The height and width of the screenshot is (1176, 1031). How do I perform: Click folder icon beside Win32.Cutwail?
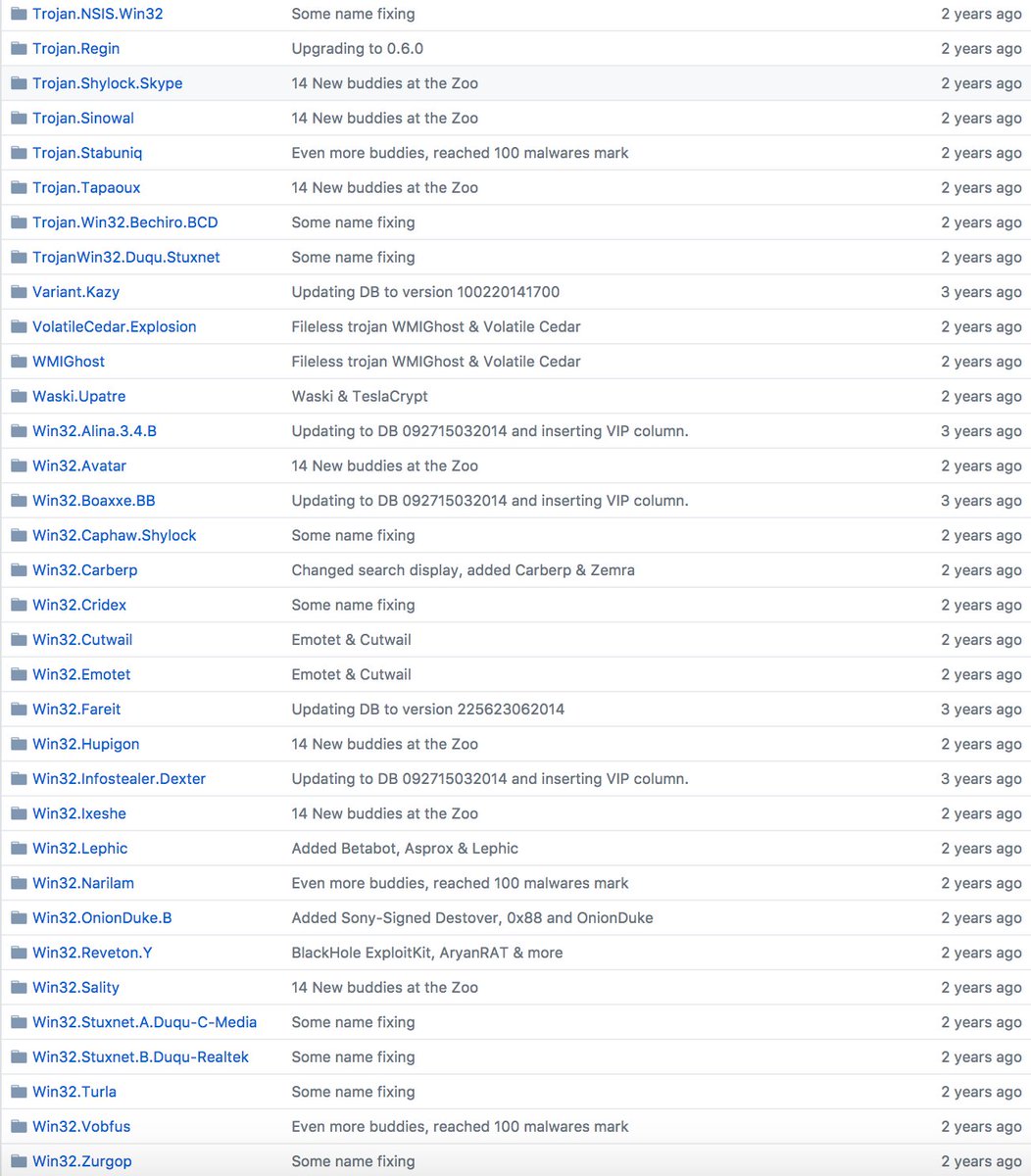click(x=19, y=639)
